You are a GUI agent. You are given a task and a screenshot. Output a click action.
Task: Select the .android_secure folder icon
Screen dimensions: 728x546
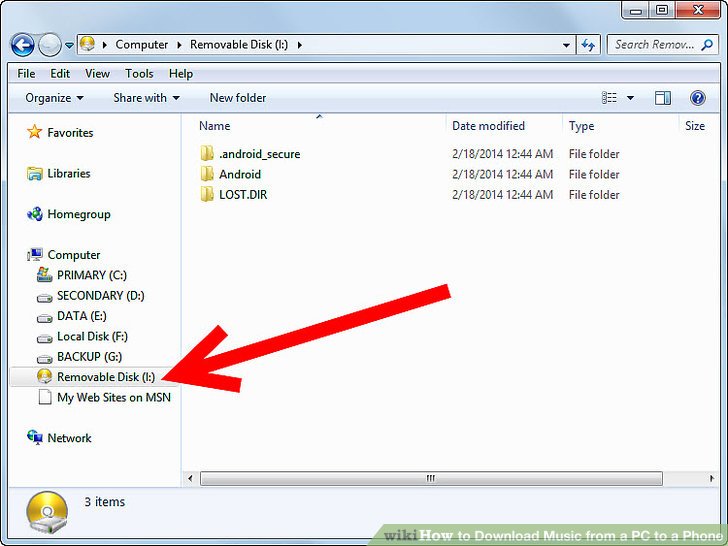[x=207, y=153]
